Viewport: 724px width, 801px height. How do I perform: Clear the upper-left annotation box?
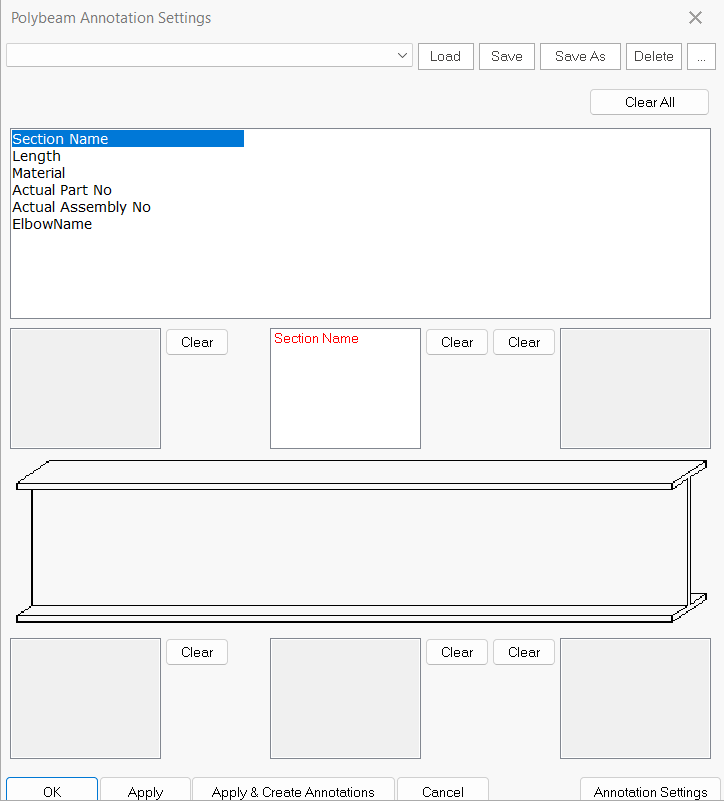(x=197, y=342)
